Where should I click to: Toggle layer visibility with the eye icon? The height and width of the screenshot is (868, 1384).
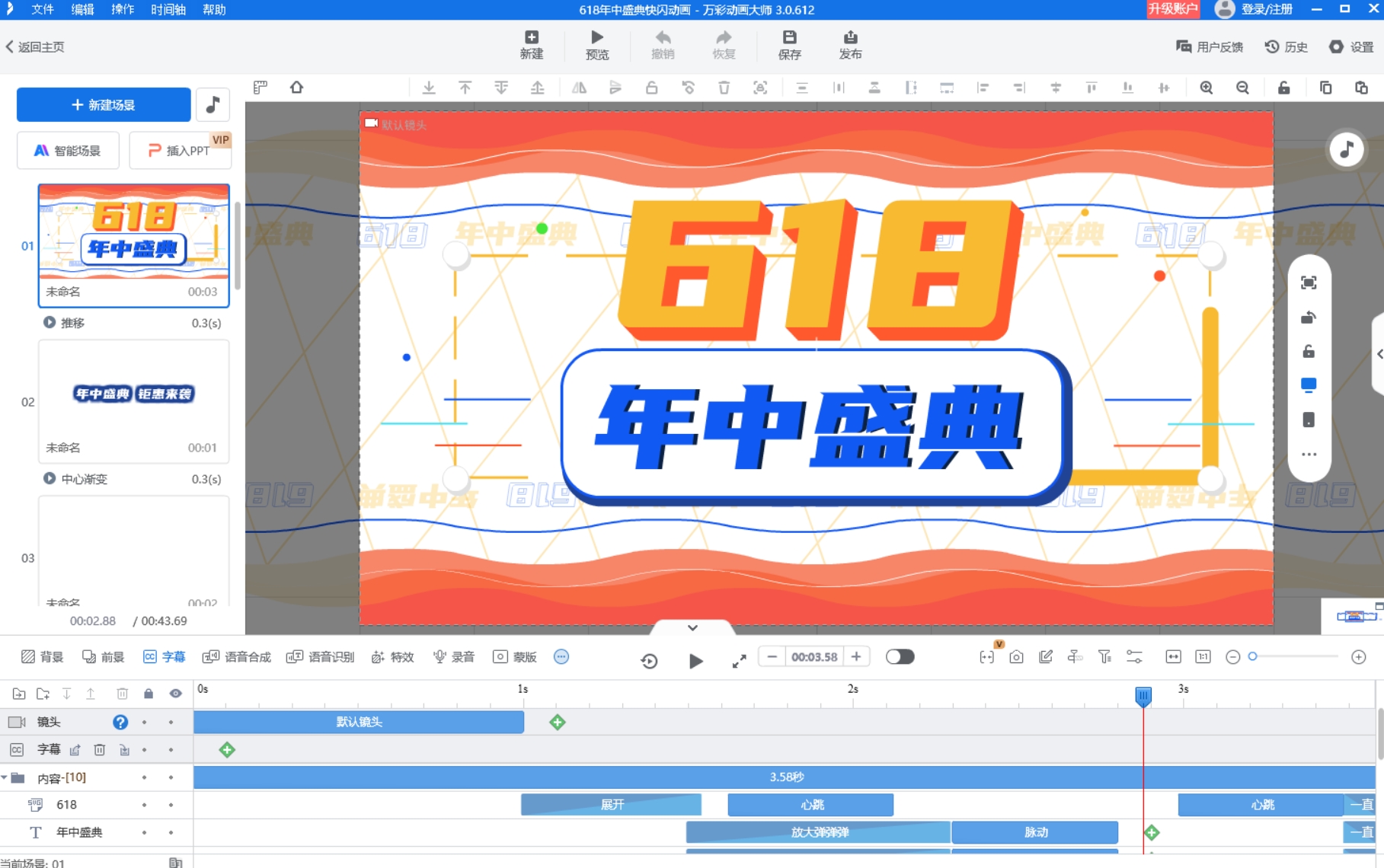pos(175,694)
